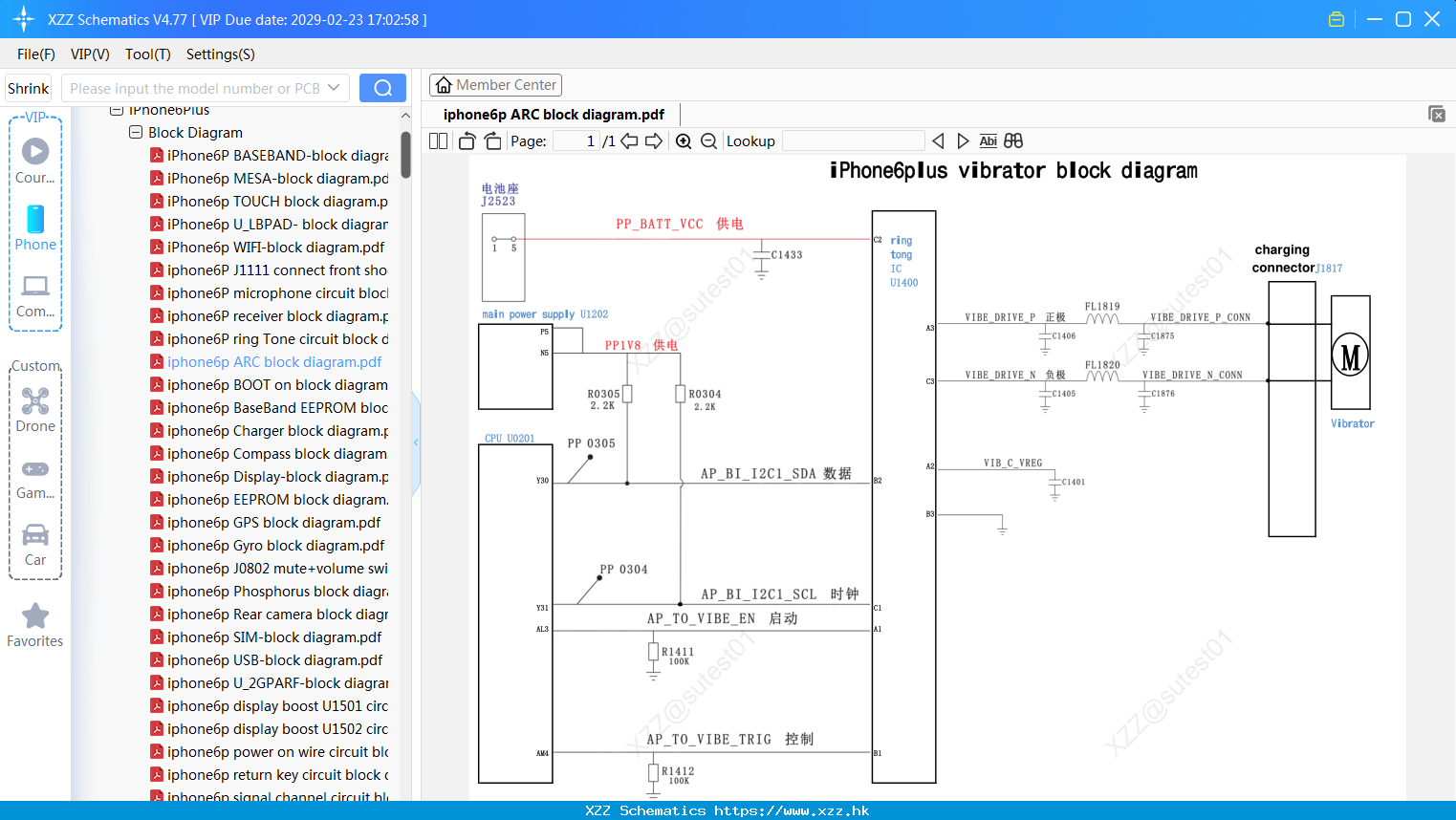Click the tree scroll-up arrow

406,116
